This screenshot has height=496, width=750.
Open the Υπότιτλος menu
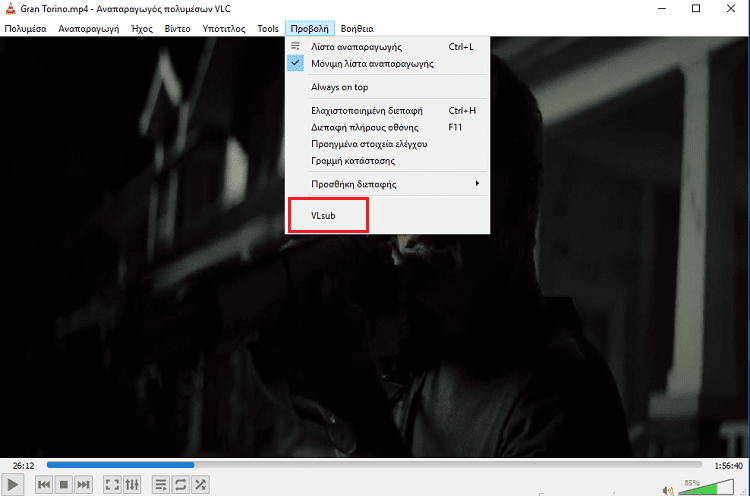click(224, 29)
